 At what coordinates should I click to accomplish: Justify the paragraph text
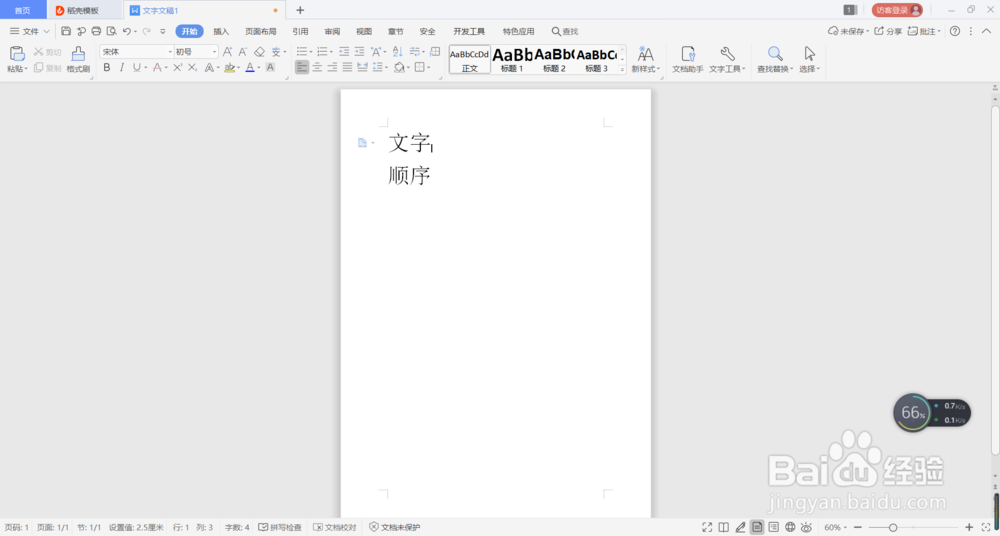(x=348, y=67)
